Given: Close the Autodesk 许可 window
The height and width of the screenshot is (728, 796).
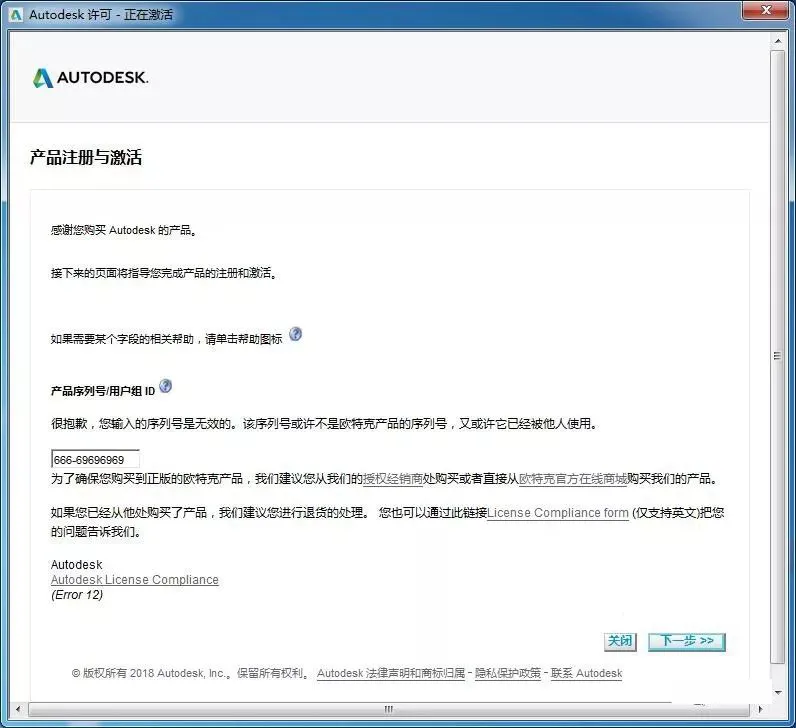Looking at the screenshot, I should pos(766,10).
